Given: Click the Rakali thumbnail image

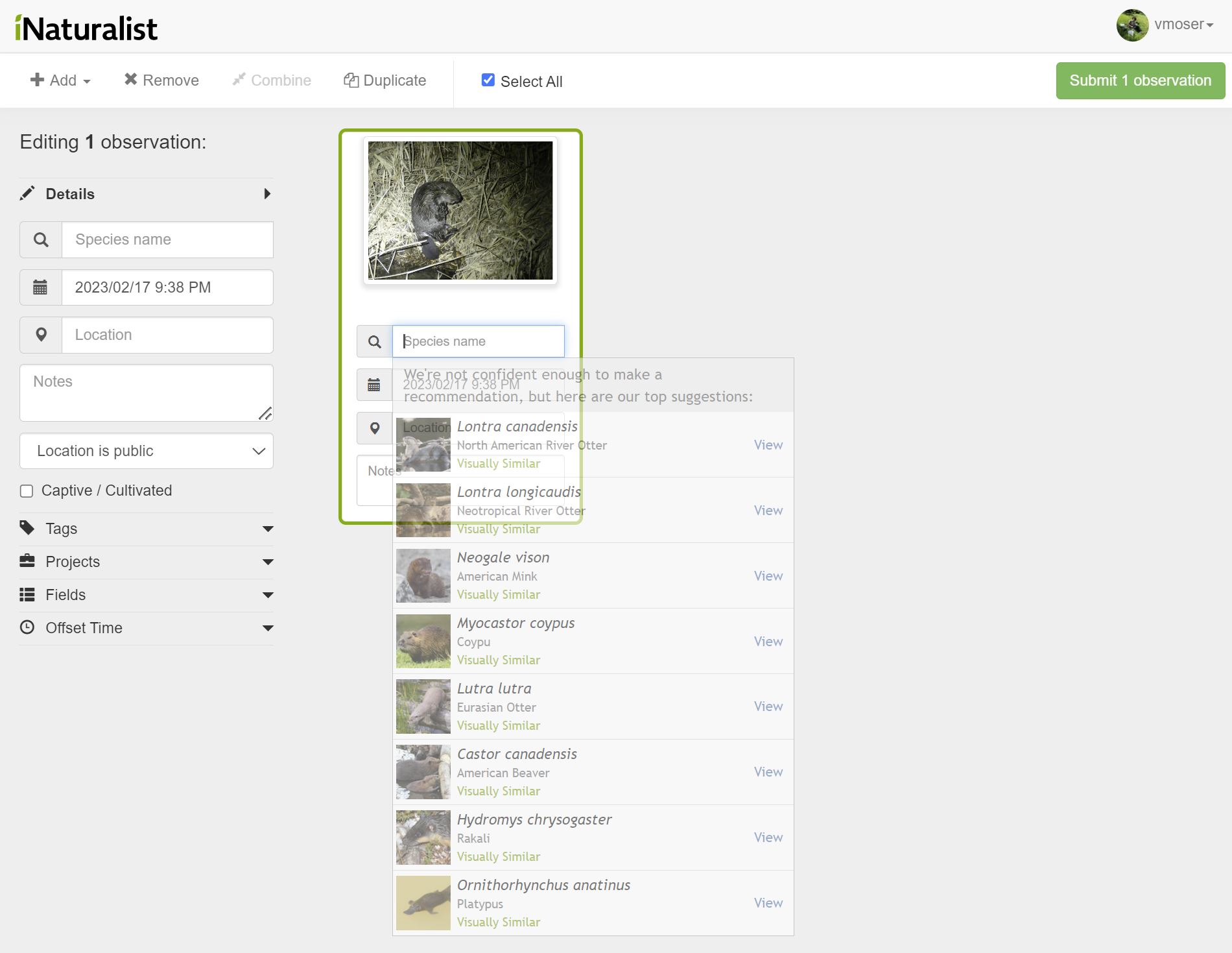Looking at the screenshot, I should point(423,838).
